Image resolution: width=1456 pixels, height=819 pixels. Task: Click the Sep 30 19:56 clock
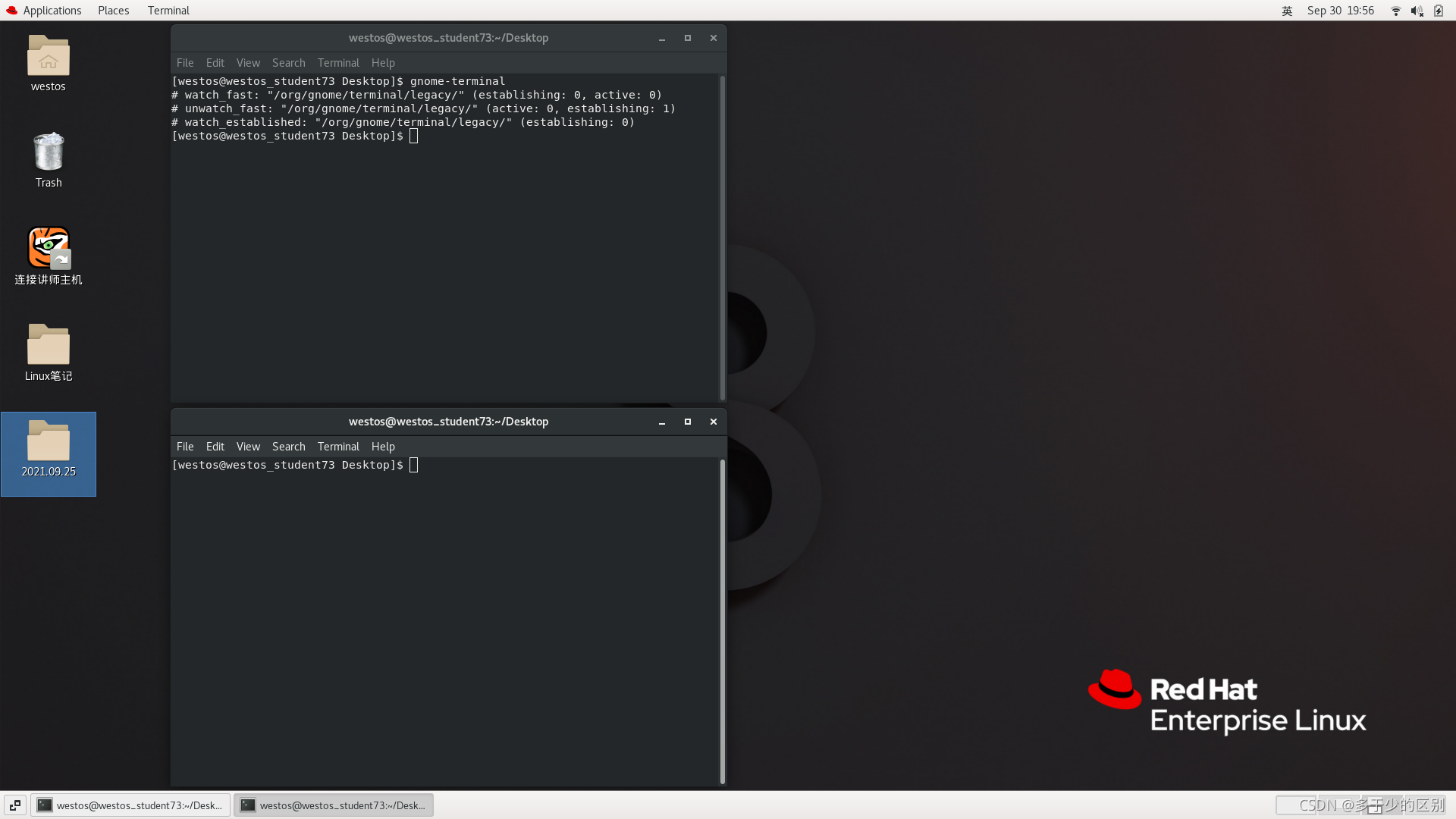pos(1340,11)
